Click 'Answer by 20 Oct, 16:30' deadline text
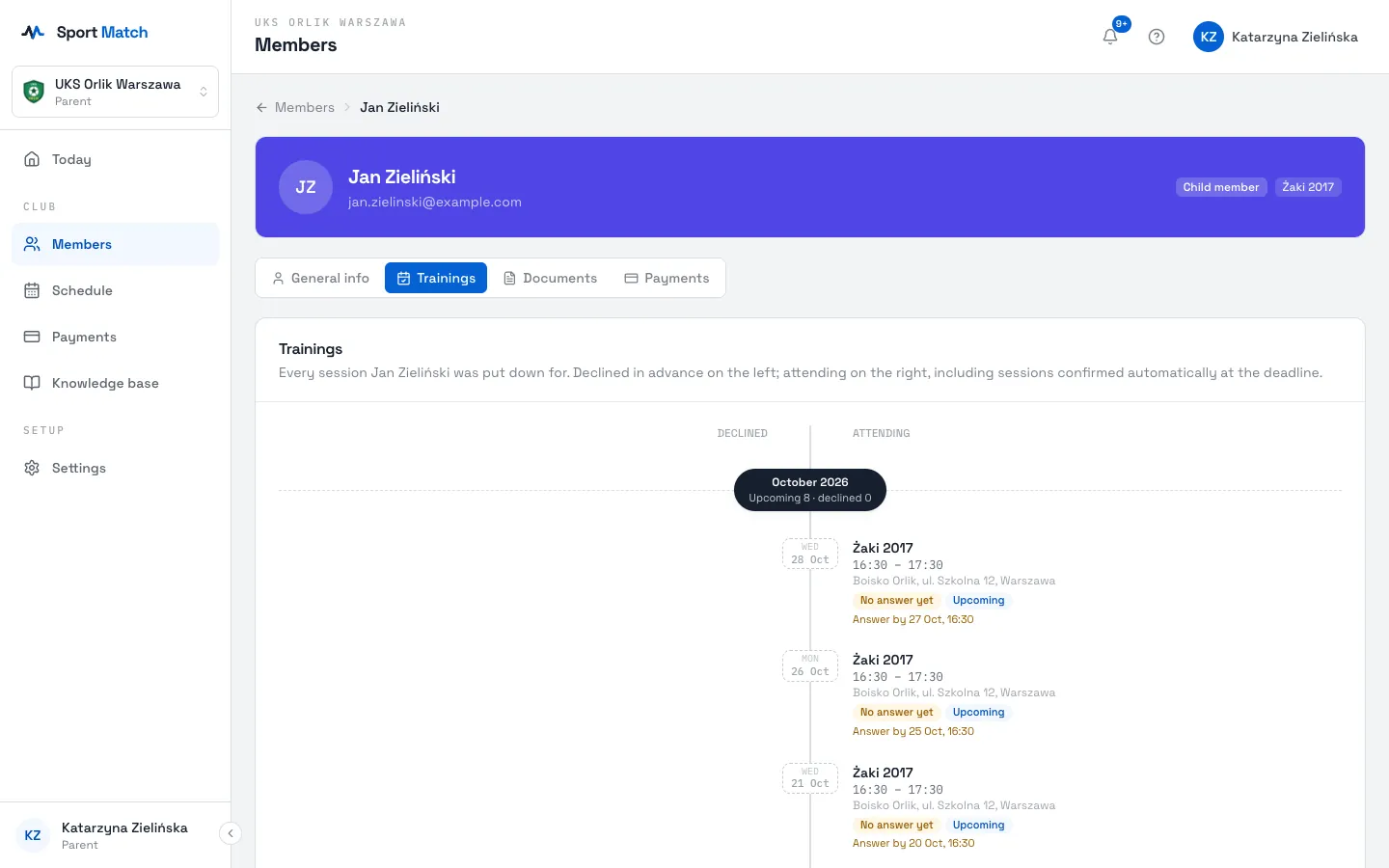 [913, 843]
